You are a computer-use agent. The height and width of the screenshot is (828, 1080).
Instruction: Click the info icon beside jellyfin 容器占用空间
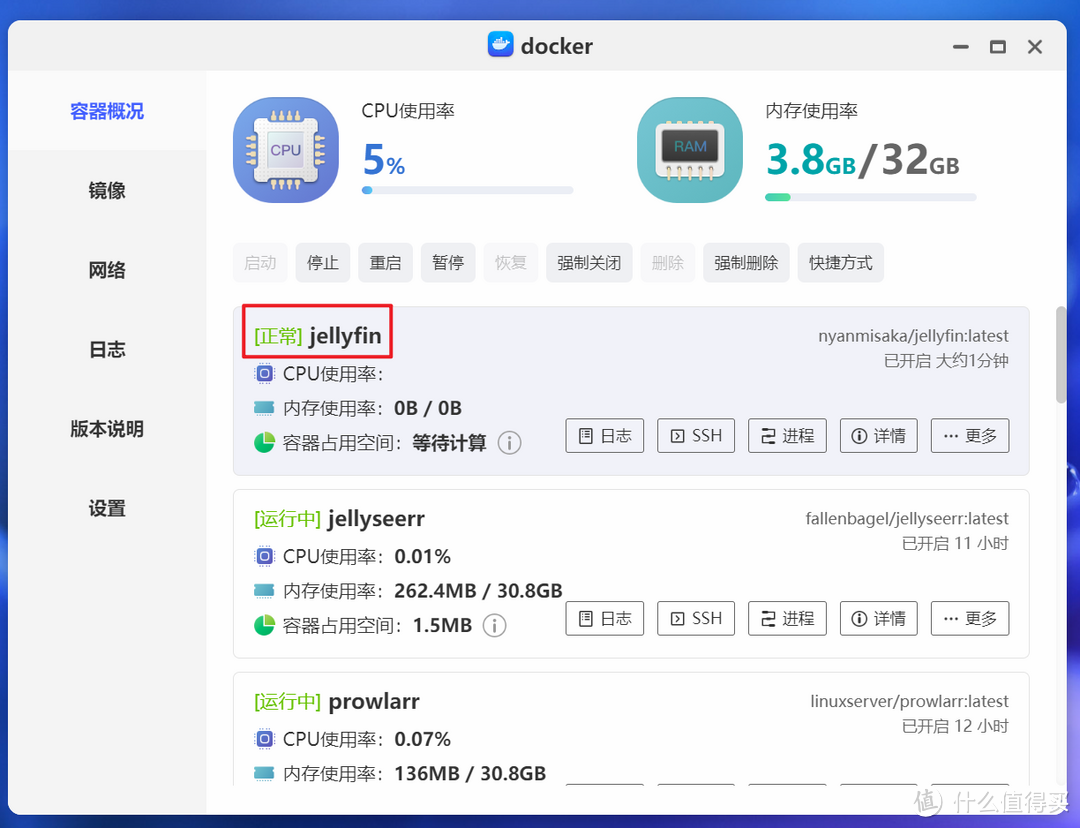510,443
